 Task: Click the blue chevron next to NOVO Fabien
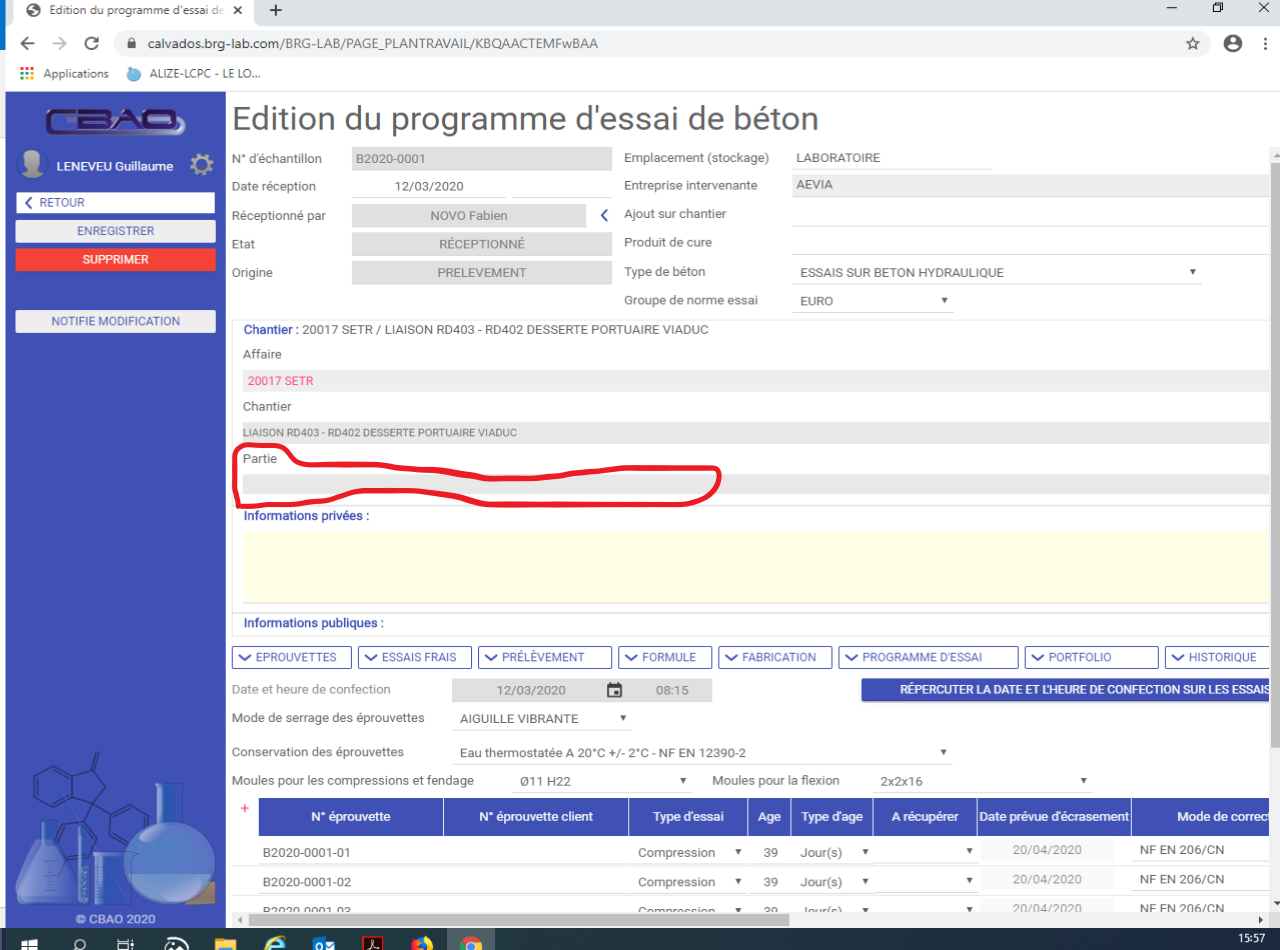[604, 215]
